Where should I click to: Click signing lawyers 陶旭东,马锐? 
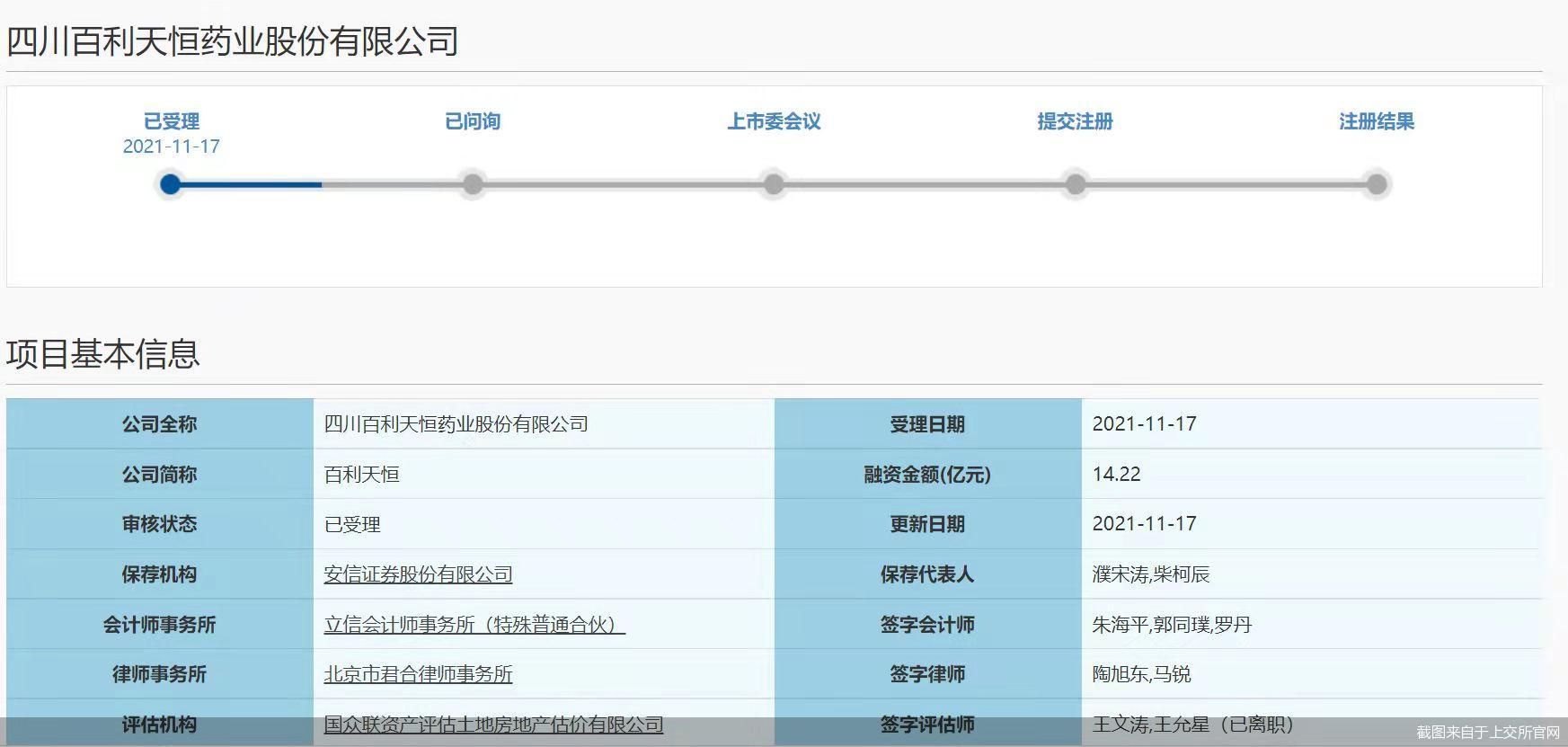click(1141, 674)
